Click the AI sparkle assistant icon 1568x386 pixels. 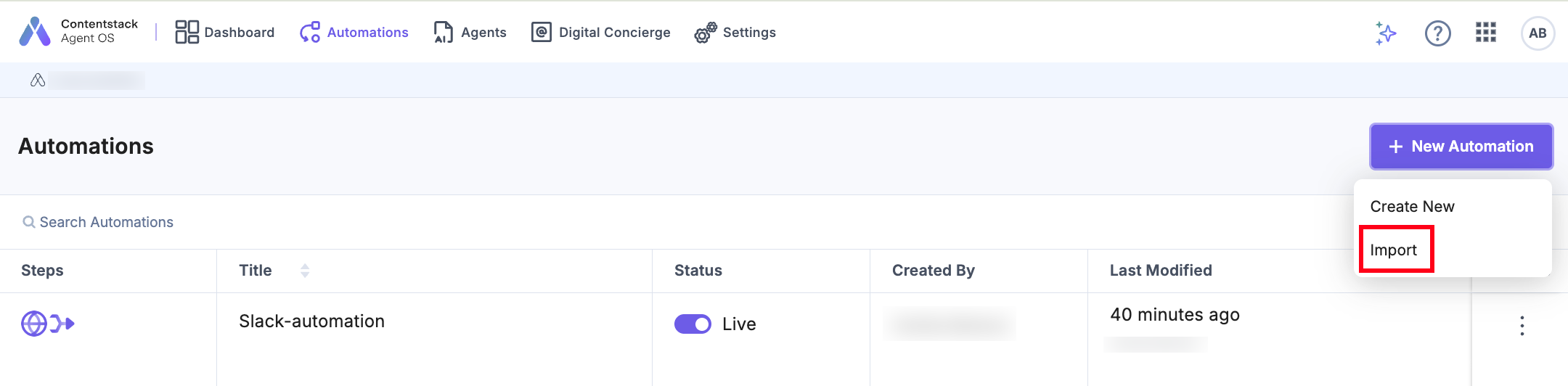1386,33
